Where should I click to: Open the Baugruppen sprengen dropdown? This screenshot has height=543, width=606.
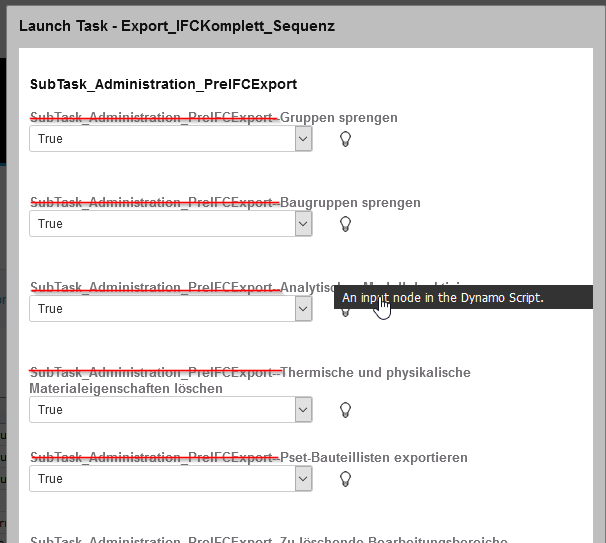[x=304, y=224]
